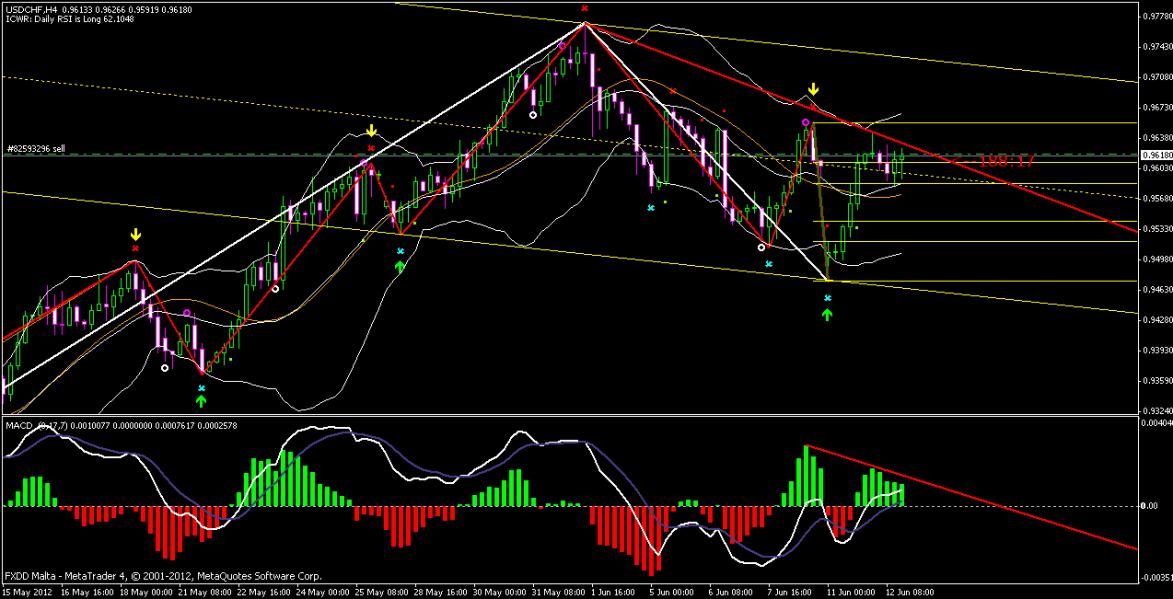Click the rightmost yellow down arrow signal

(814, 90)
